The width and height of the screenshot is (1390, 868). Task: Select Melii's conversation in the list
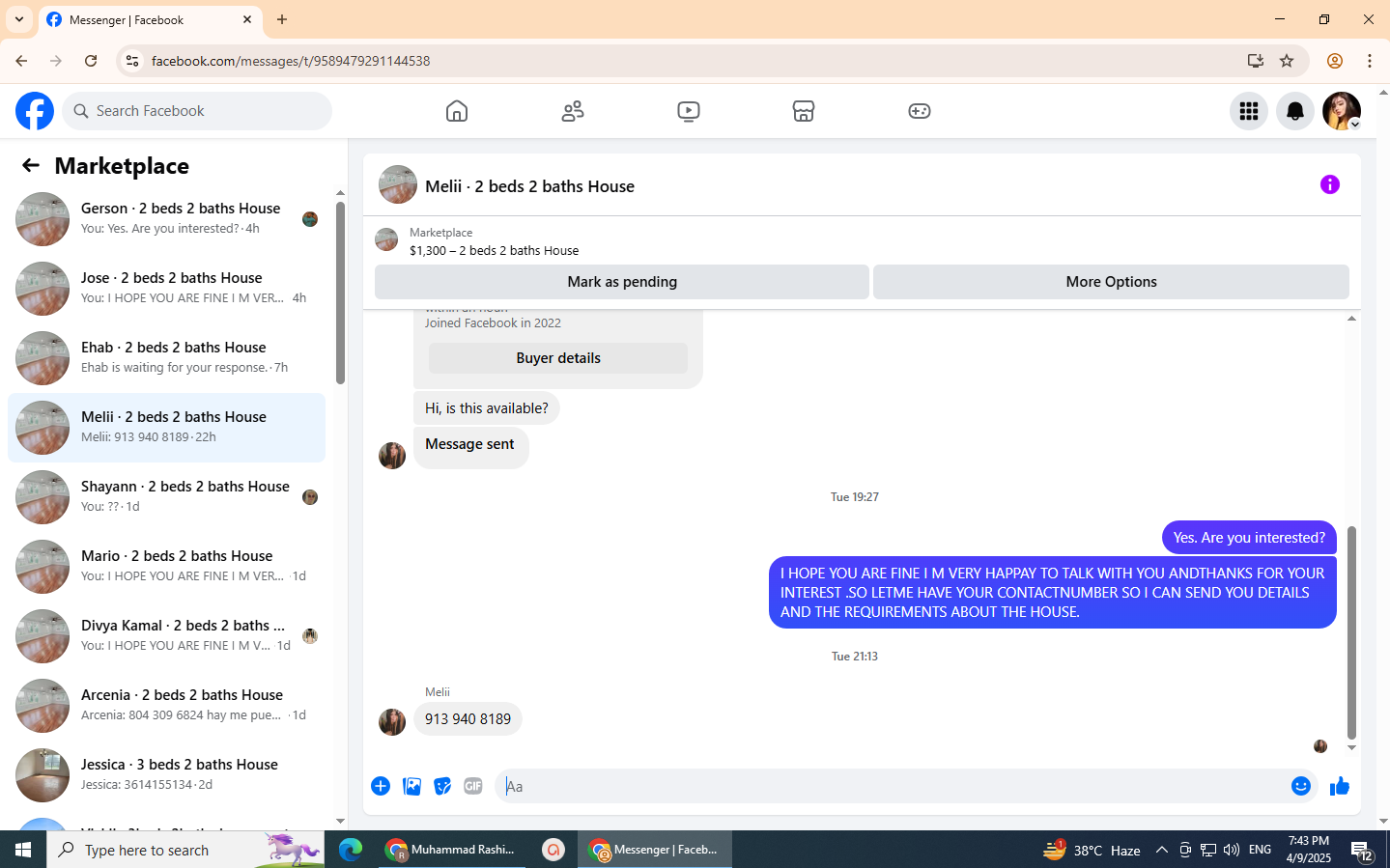(166, 428)
